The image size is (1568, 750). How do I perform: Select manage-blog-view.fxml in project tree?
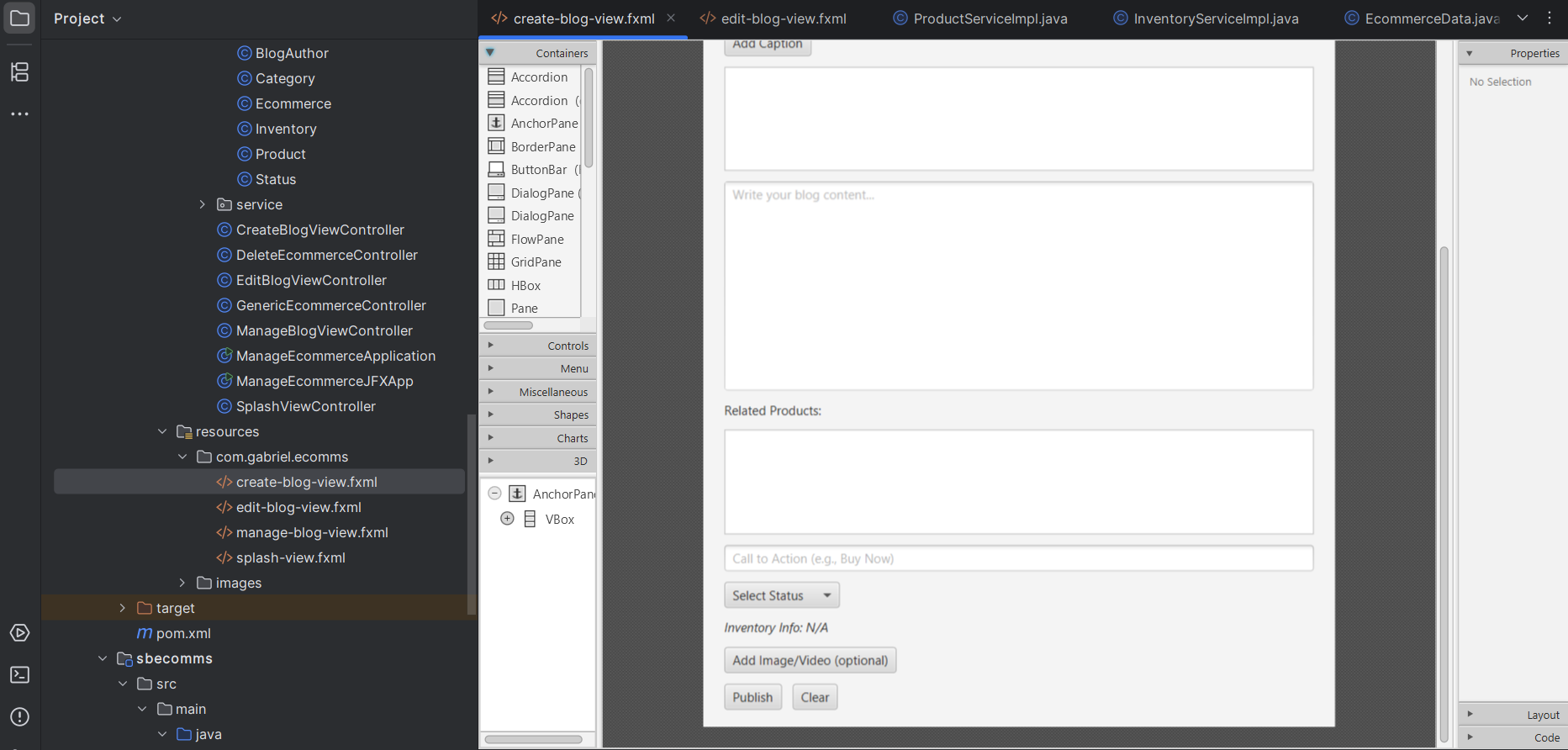click(x=312, y=532)
